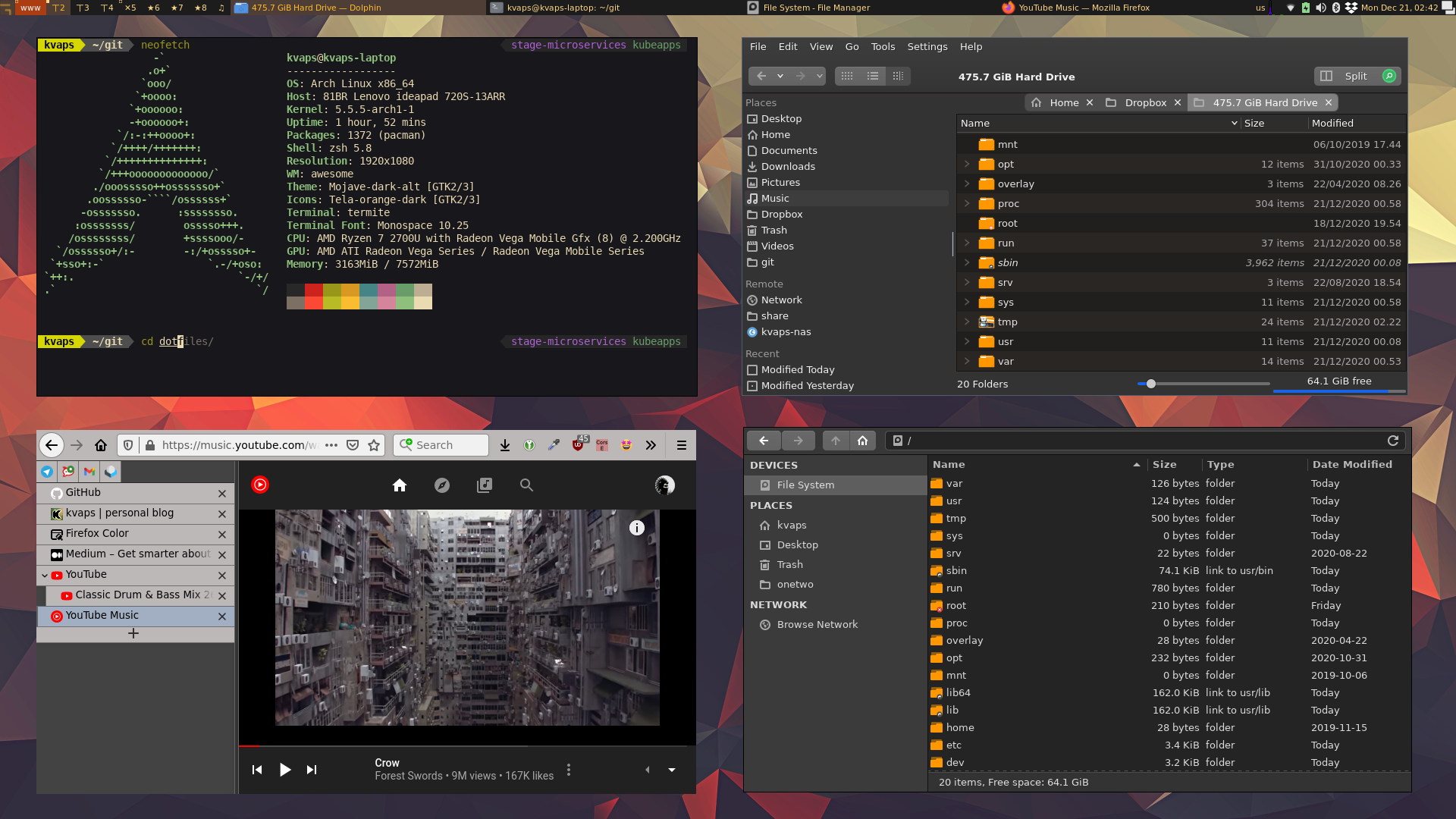Open pinned Telegram tab
Screen dimensions: 1456x819
(47, 472)
